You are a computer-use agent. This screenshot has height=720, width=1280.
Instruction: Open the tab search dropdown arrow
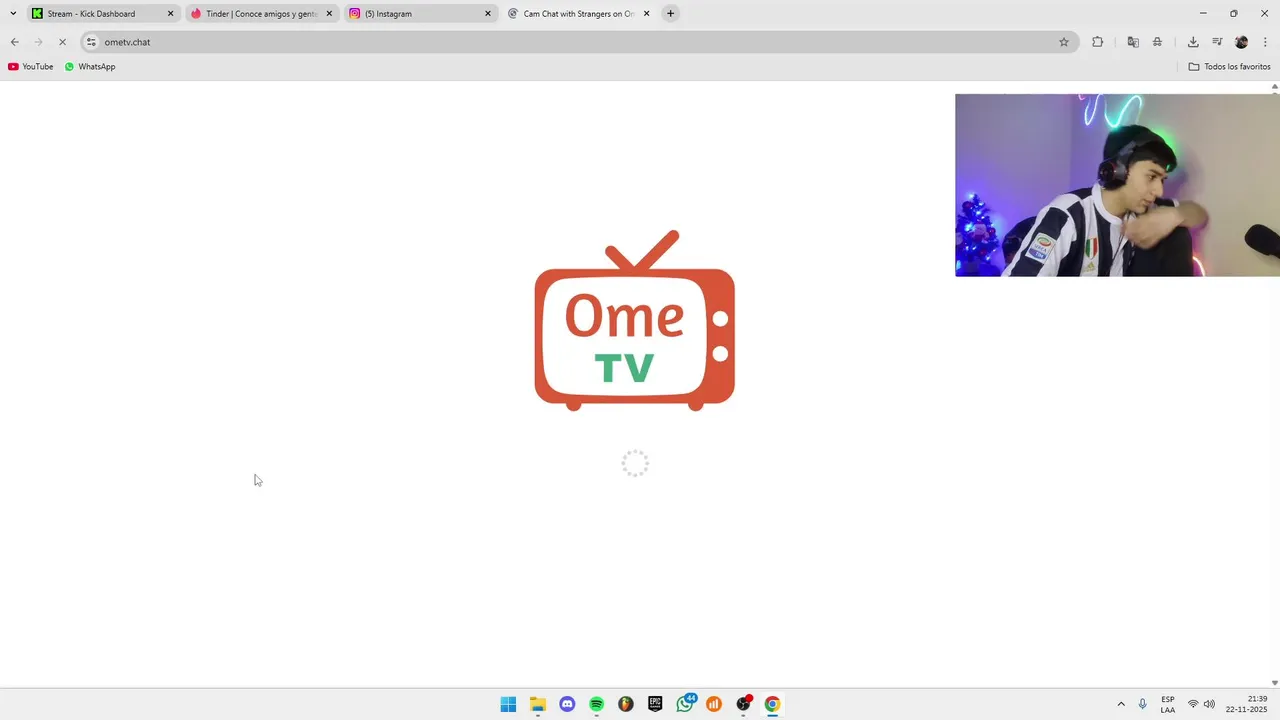tap(13, 14)
